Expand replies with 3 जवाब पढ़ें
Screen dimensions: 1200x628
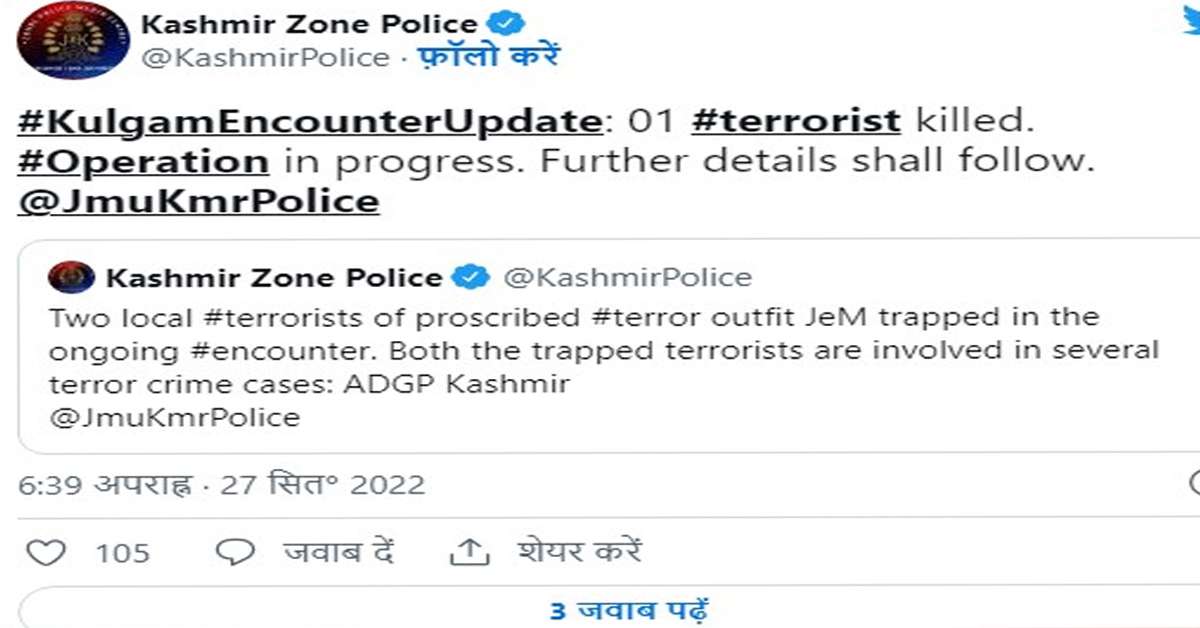point(629,609)
